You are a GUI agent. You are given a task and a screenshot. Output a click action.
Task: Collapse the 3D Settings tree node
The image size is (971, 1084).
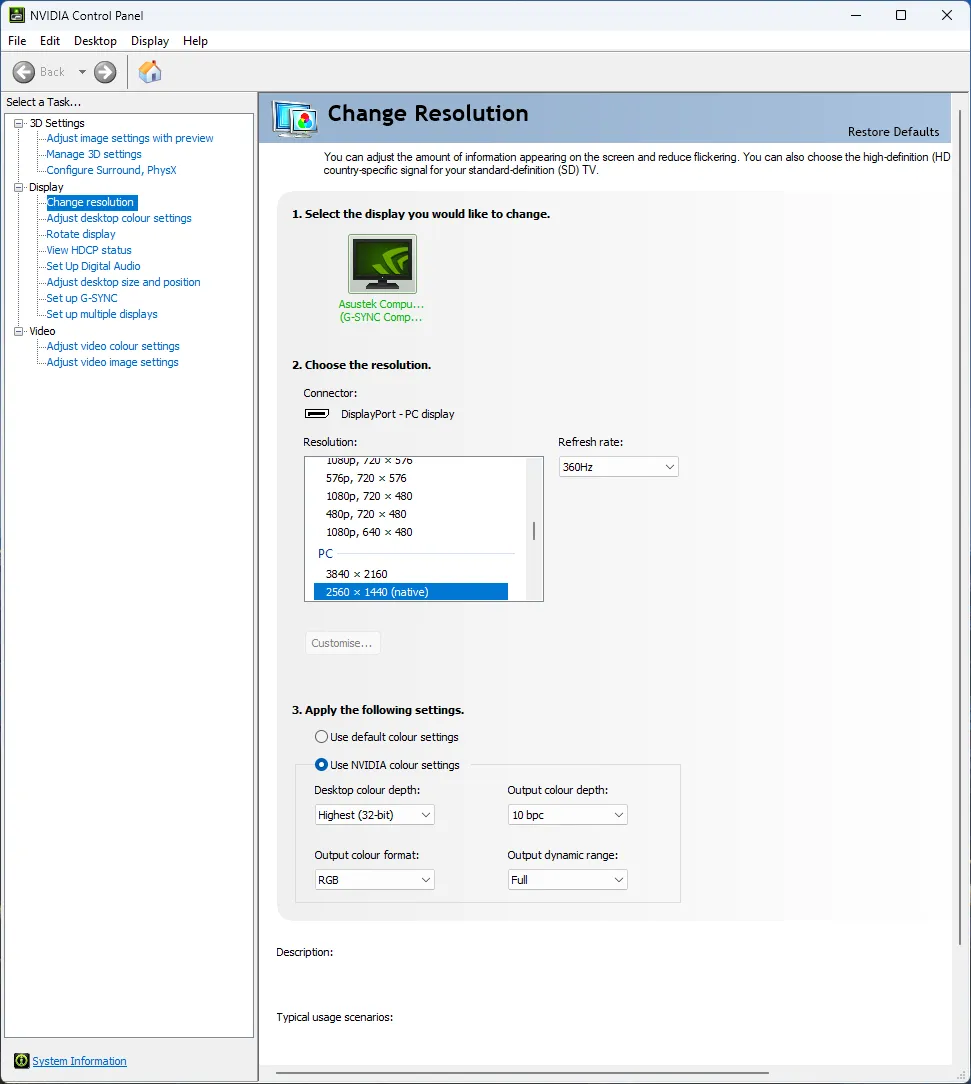click(x=18, y=123)
